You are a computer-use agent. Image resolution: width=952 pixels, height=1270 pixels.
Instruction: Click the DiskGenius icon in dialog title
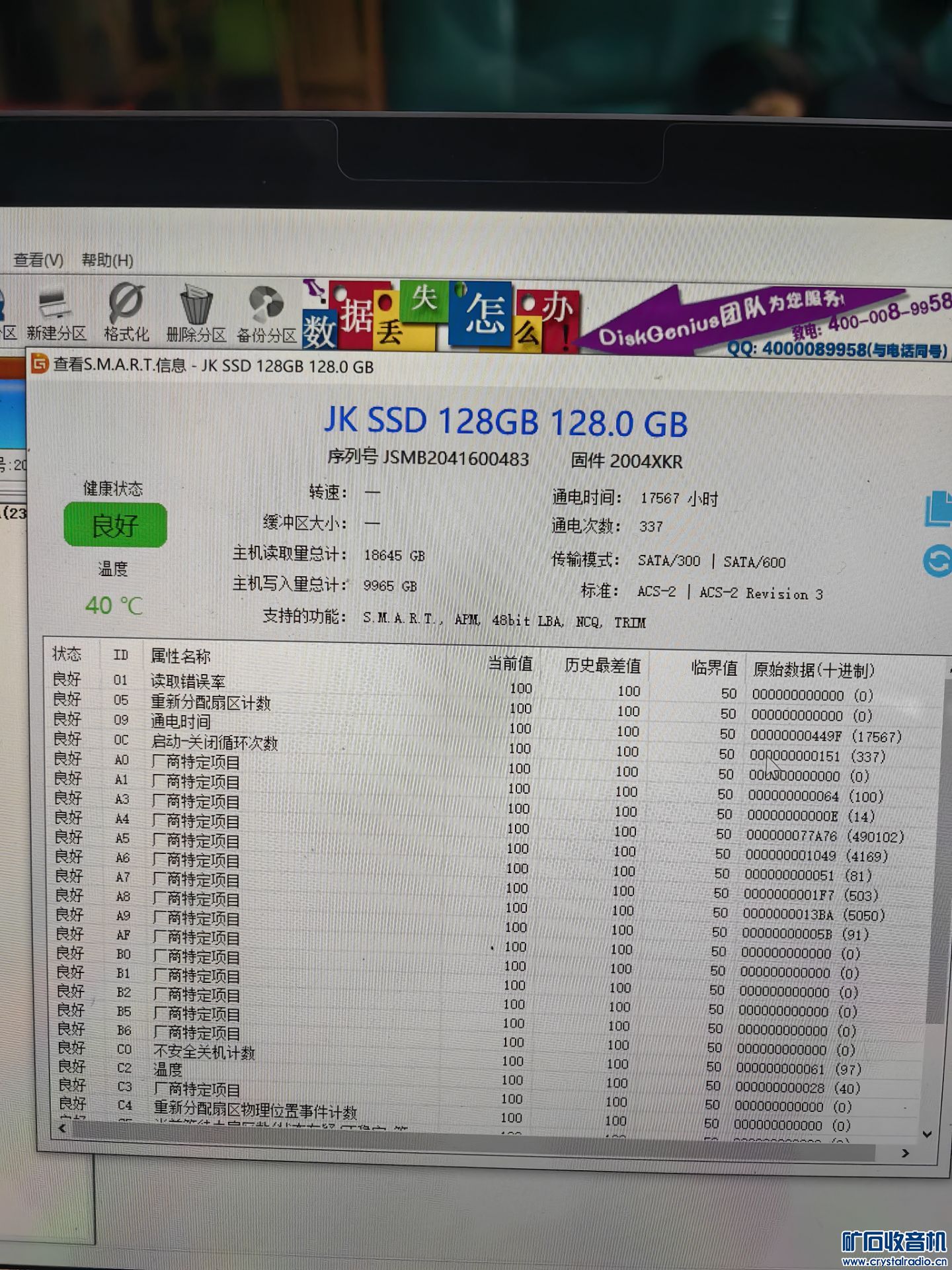click(40, 364)
